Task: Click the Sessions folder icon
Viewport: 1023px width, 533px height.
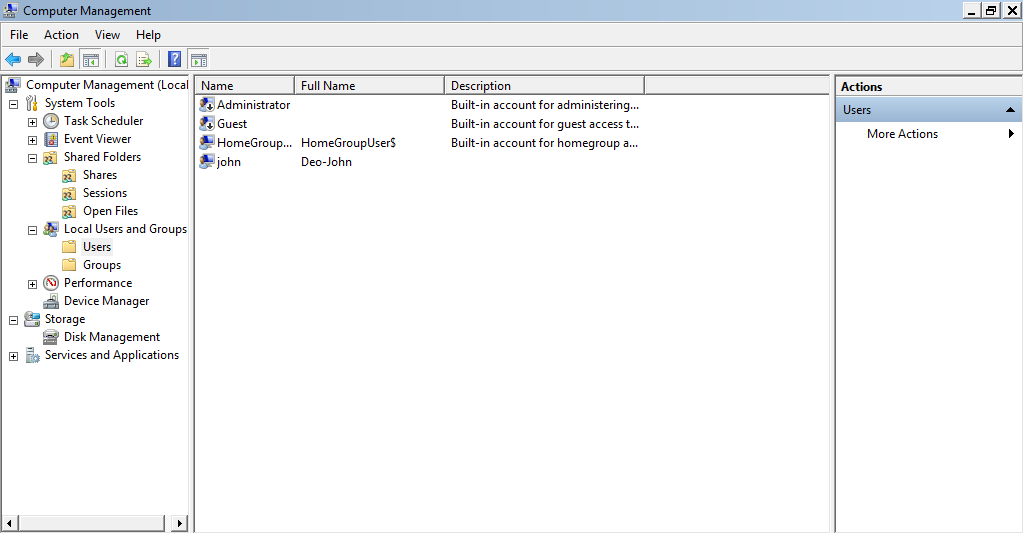Action: click(69, 194)
